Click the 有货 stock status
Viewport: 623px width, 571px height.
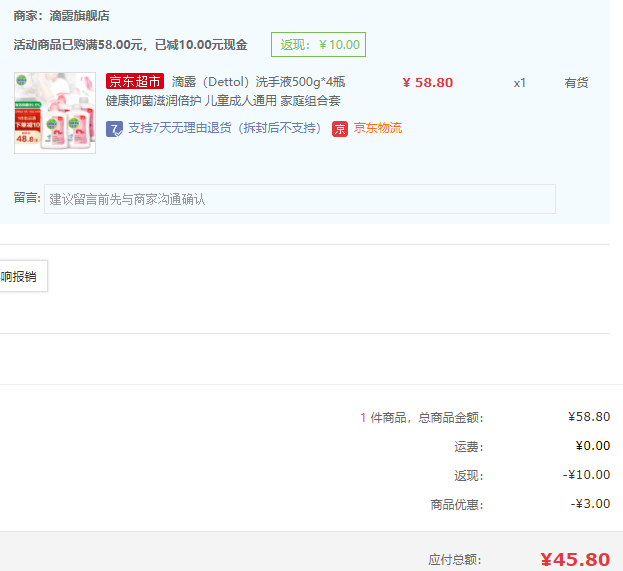(x=576, y=83)
